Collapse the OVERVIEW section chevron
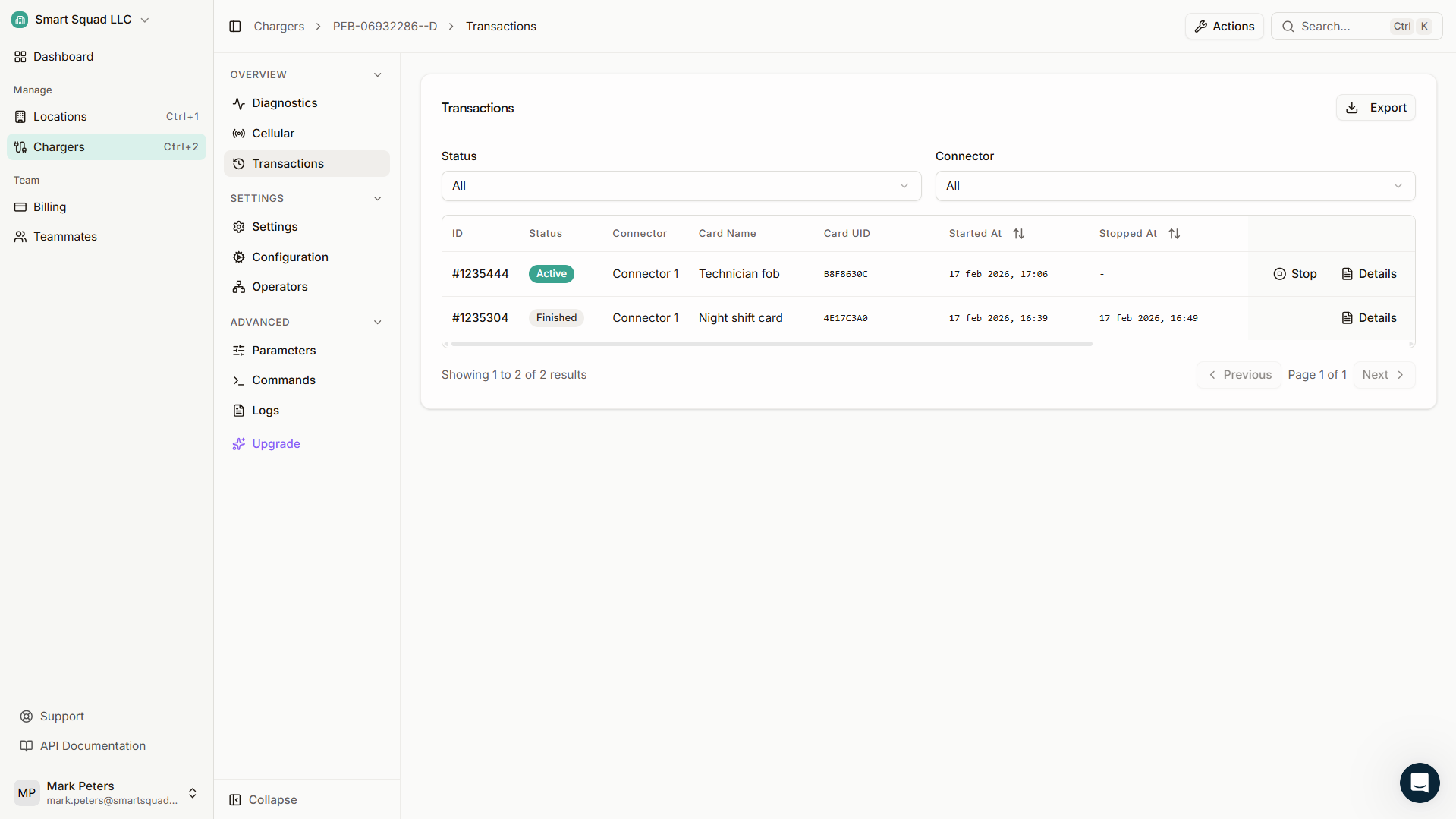 [377, 74]
